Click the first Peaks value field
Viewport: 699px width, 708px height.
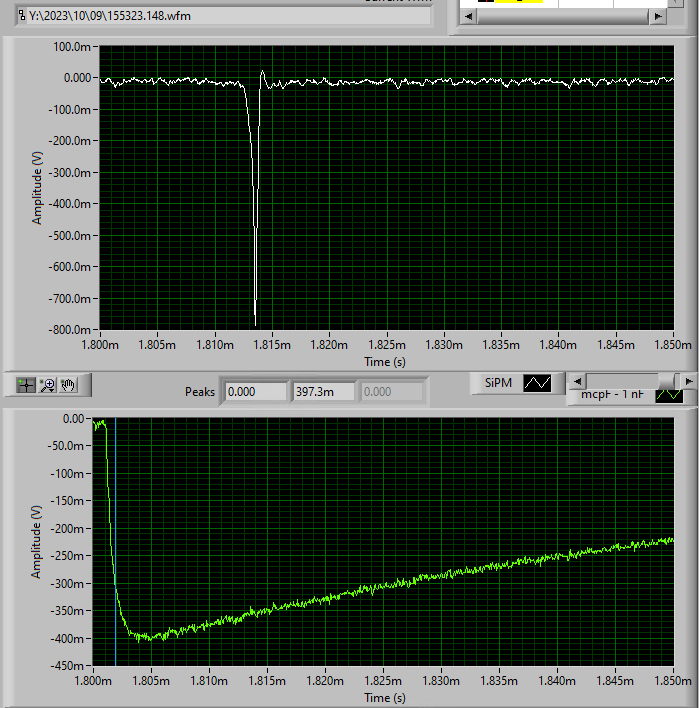click(256, 391)
